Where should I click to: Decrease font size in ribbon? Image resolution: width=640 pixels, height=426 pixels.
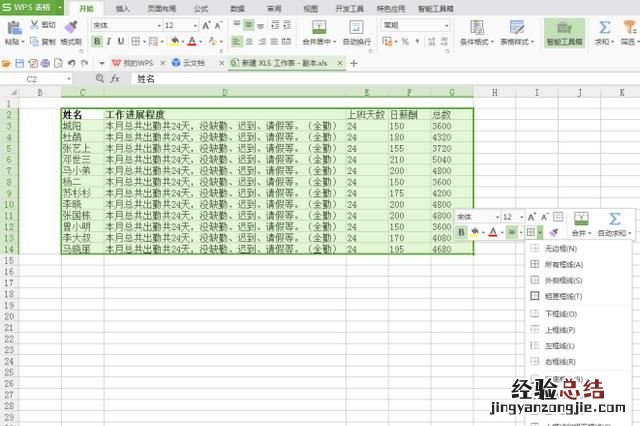click(x=218, y=25)
